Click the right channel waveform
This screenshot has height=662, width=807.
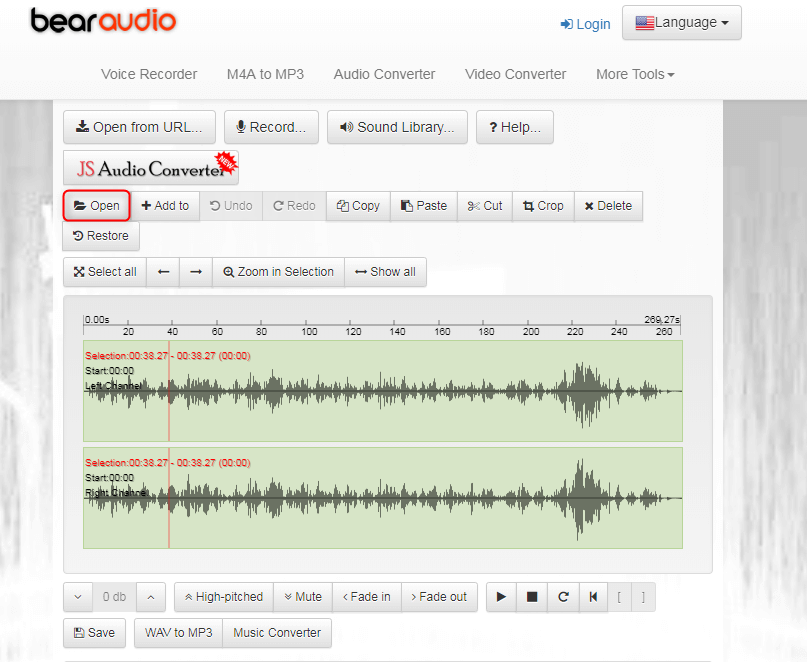coord(383,498)
